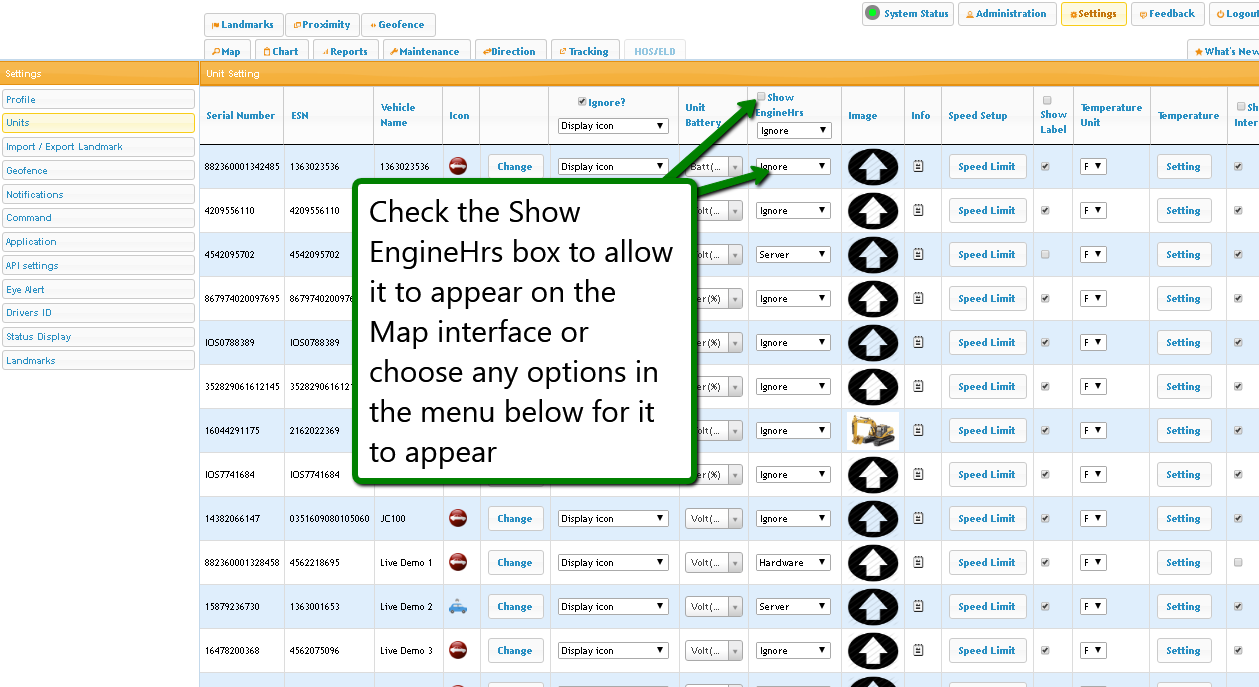Click Change button for Live Demo 1

tap(515, 563)
